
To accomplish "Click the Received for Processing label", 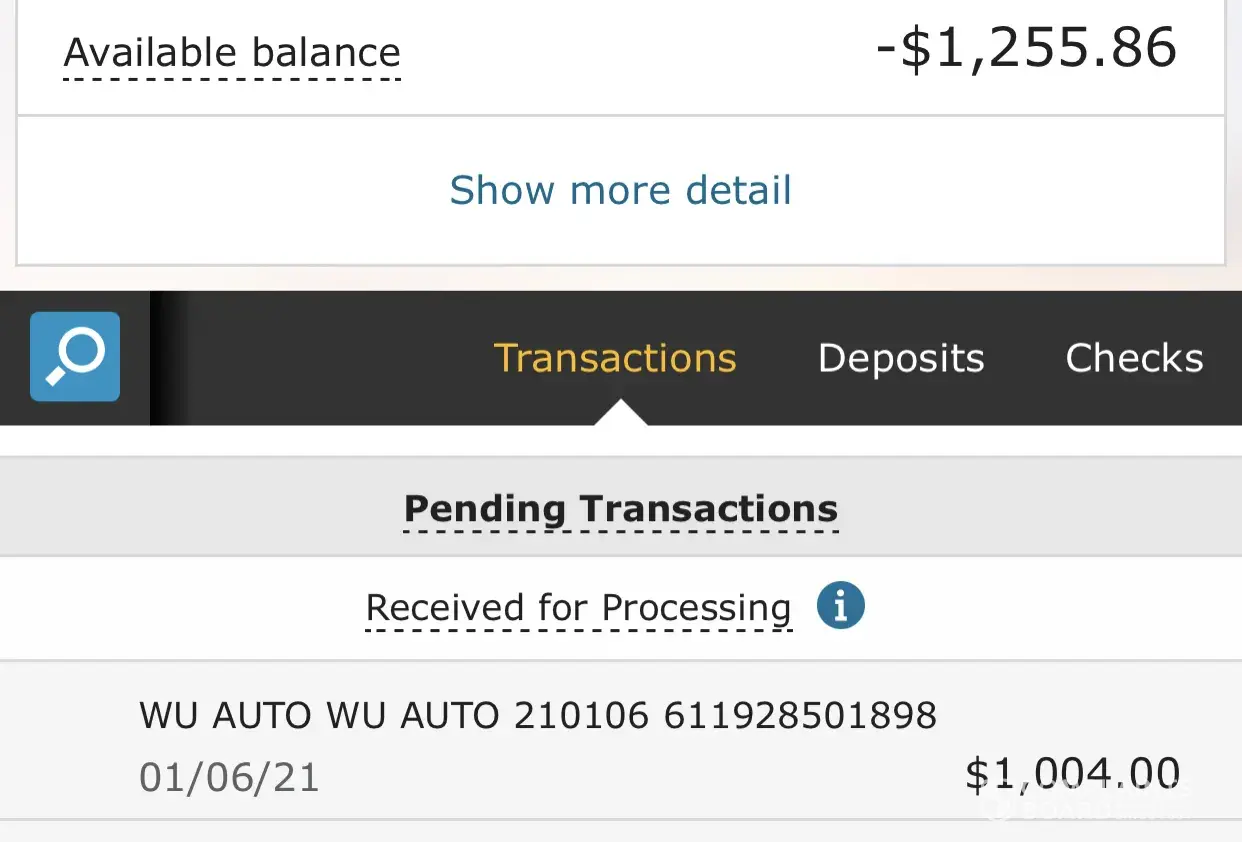I will pyautogui.click(x=578, y=608).
